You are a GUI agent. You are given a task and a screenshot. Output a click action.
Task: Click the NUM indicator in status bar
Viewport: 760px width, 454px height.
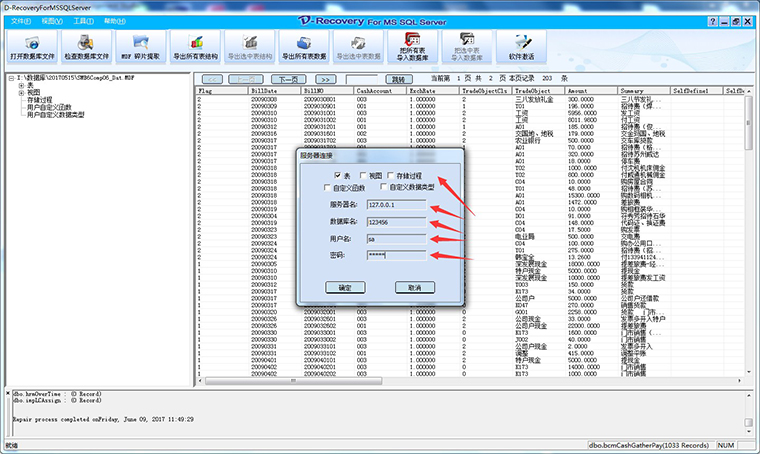(726, 445)
